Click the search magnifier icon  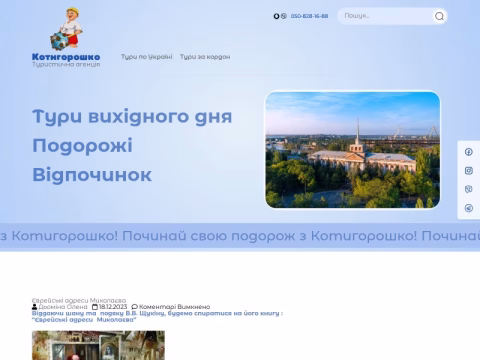pyautogui.click(x=439, y=16)
